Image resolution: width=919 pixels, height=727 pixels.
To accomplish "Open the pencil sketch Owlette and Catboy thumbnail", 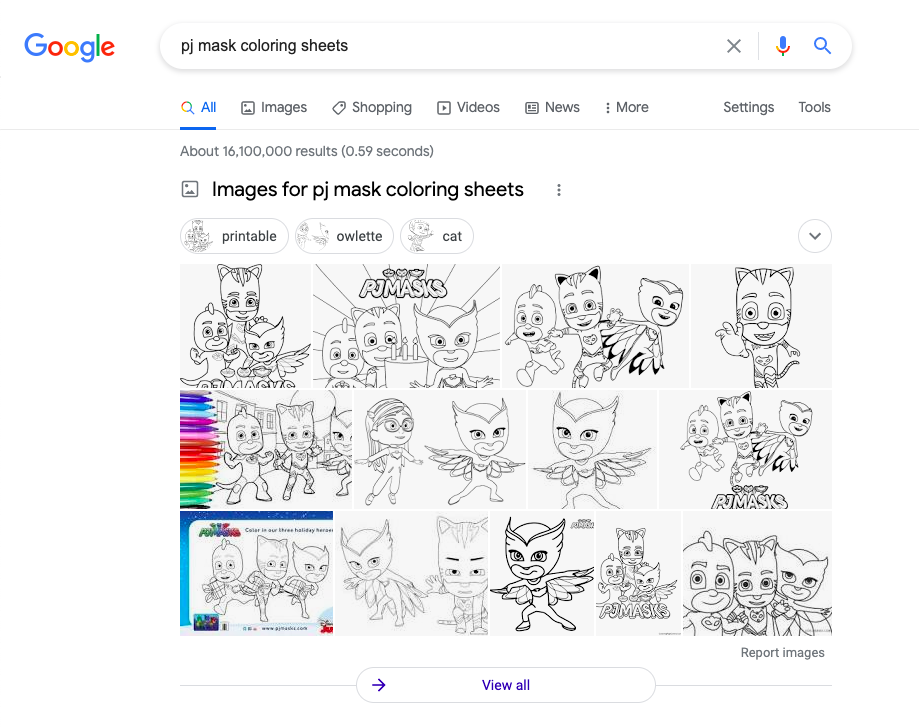I will pyautogui.click(x=411, y=573).
